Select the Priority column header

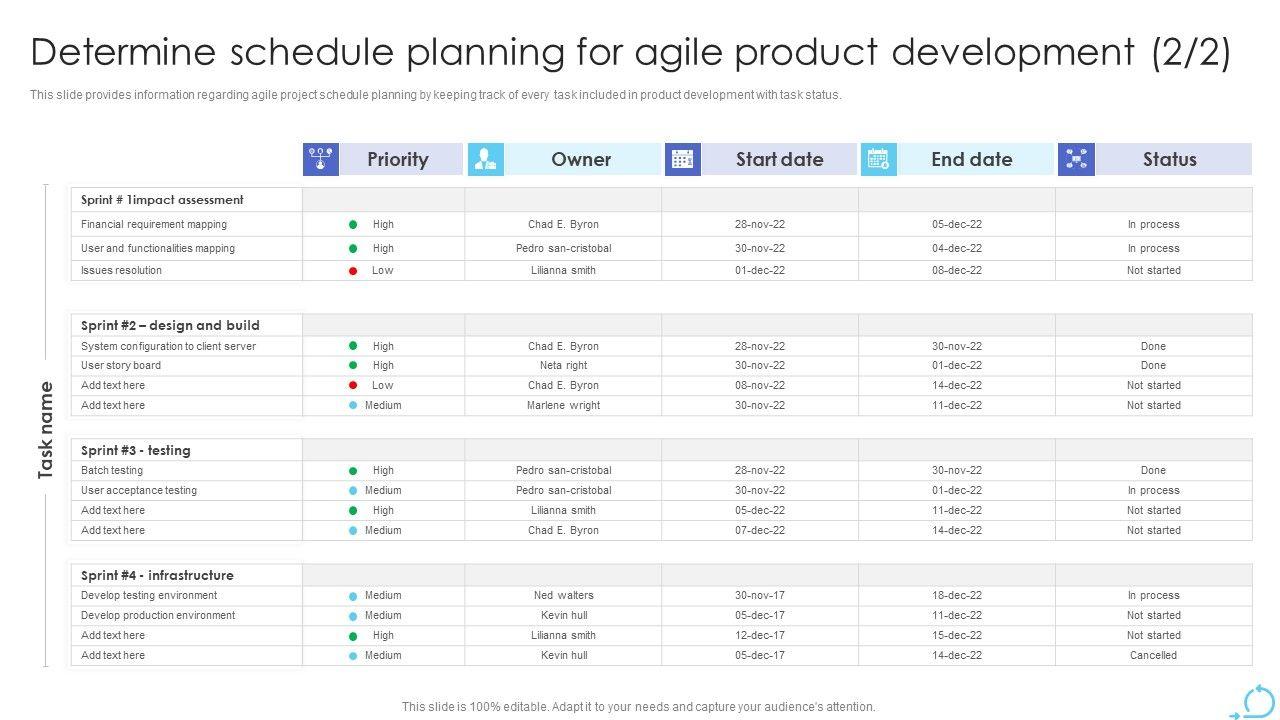(x=398, y=160)
